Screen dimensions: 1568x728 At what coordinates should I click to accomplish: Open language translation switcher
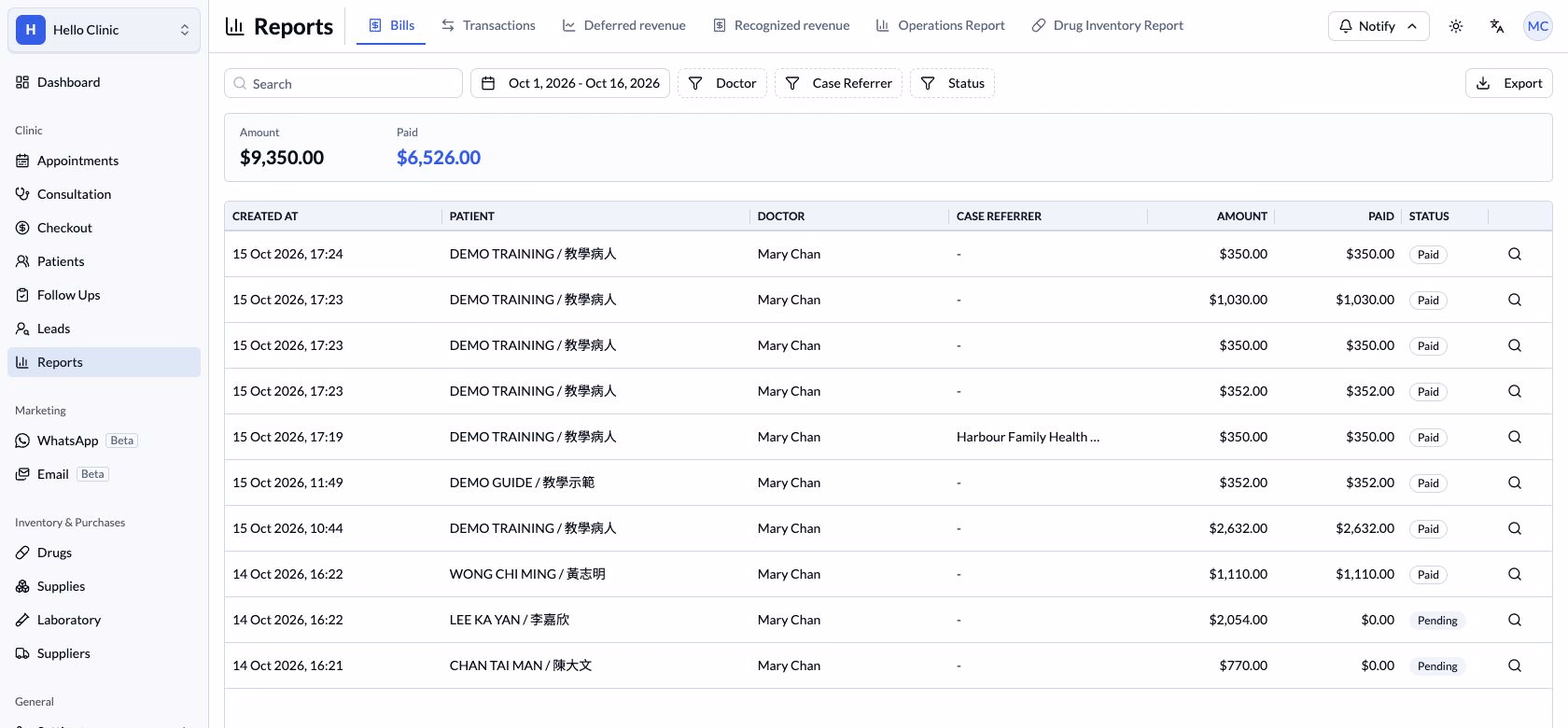point(1497,26)
